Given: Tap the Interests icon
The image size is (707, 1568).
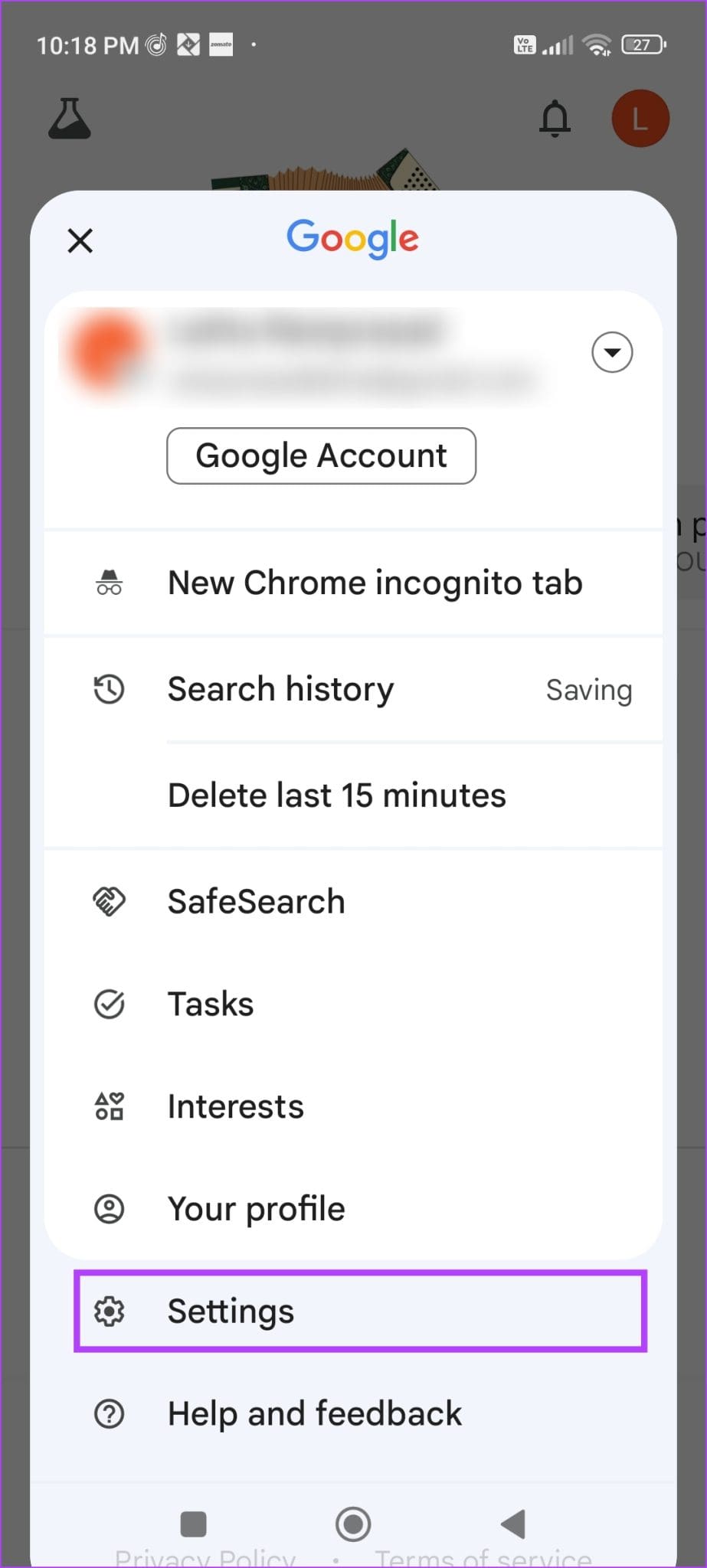Looking at the screenshot, I should coord(110,1106).
